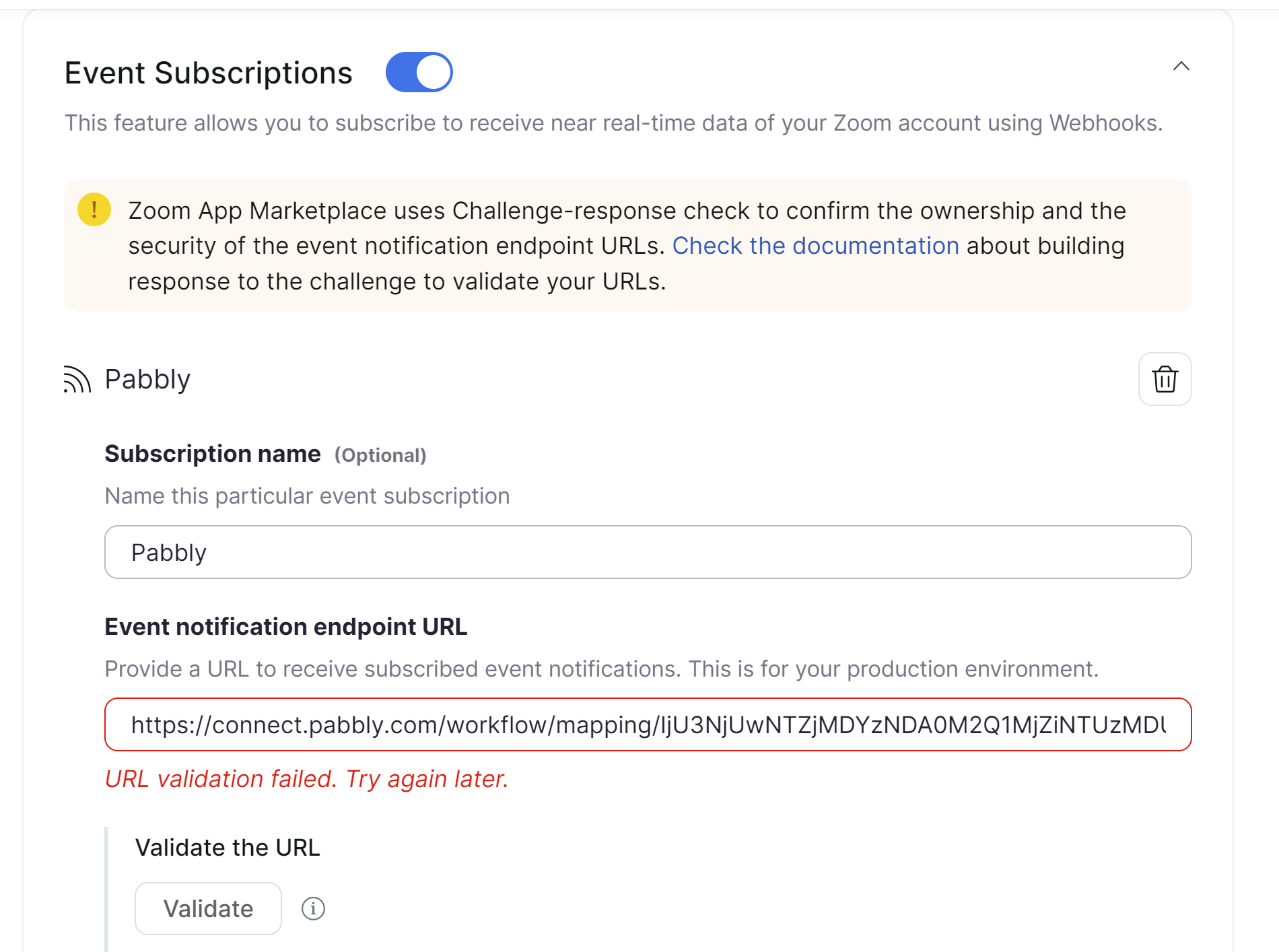Click the Challenge-response warning banner text
The image size is (1279, 952).
626,246
